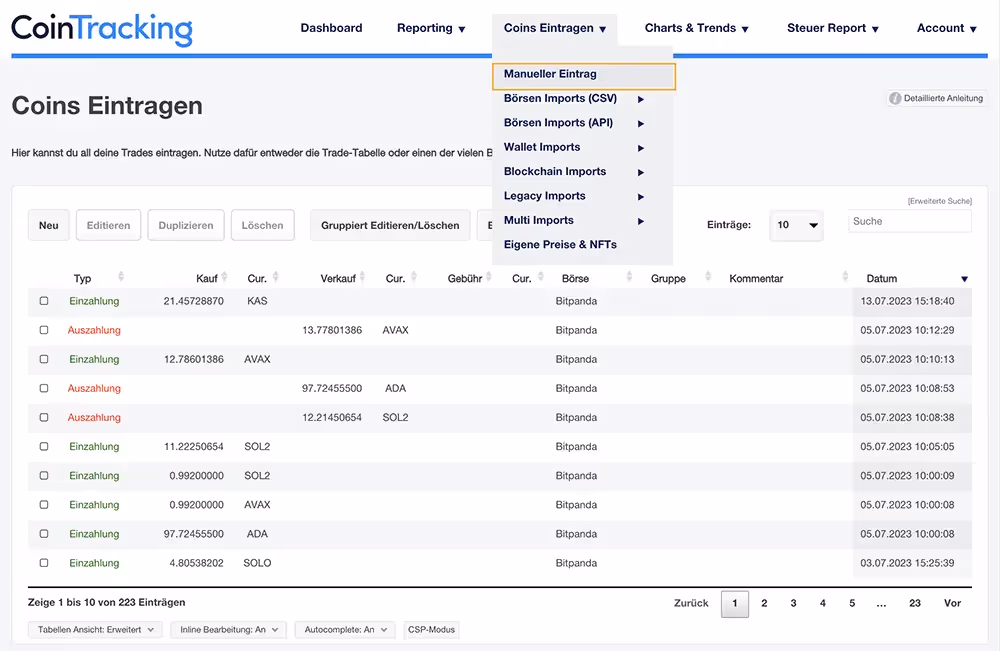The image size is (1000, 651).
Task: Click the CoinTracking logo
Action: [x=102, y=29]
